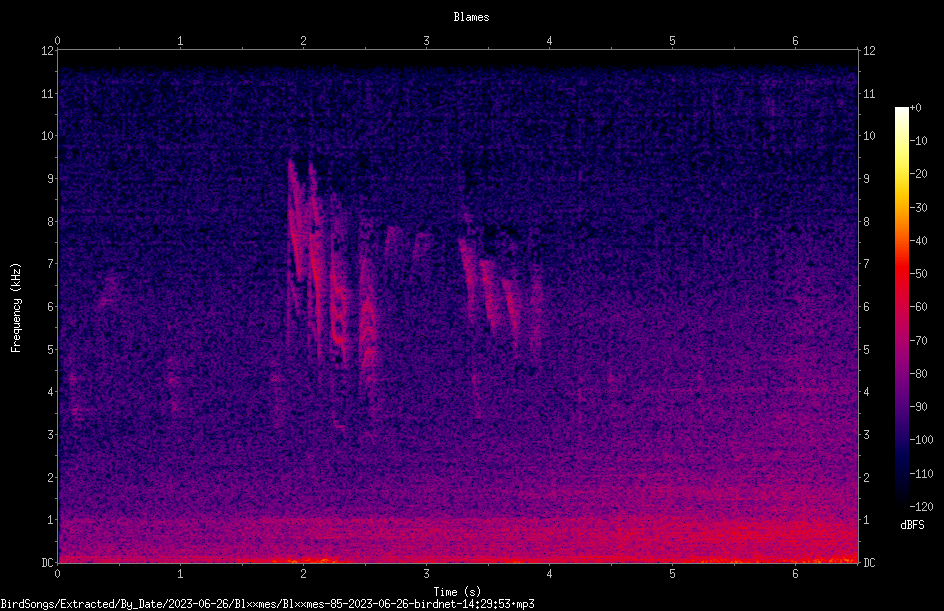Click the '12' label on the right frequency axis
Viewport: 944px width, 611px height.
tap(869, 51)
